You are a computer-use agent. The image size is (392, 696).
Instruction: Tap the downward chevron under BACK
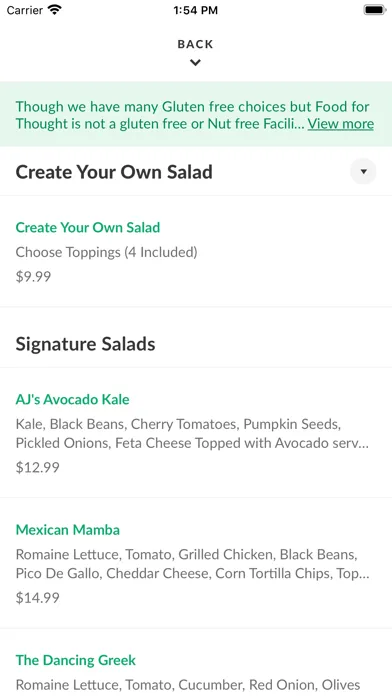195,63
